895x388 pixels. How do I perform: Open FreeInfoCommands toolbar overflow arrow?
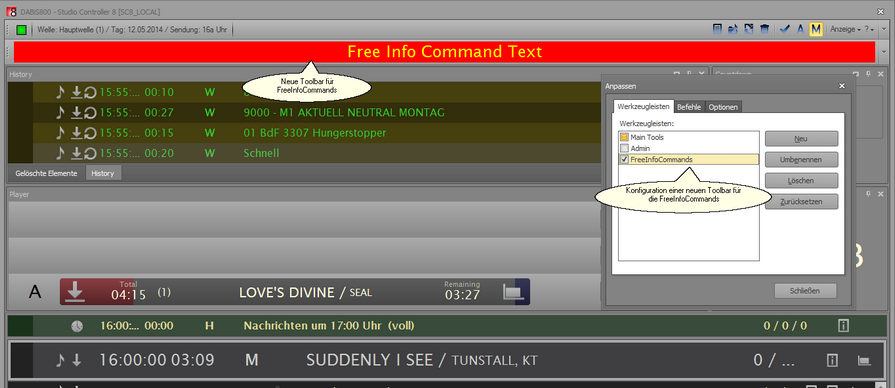point(884,52)
